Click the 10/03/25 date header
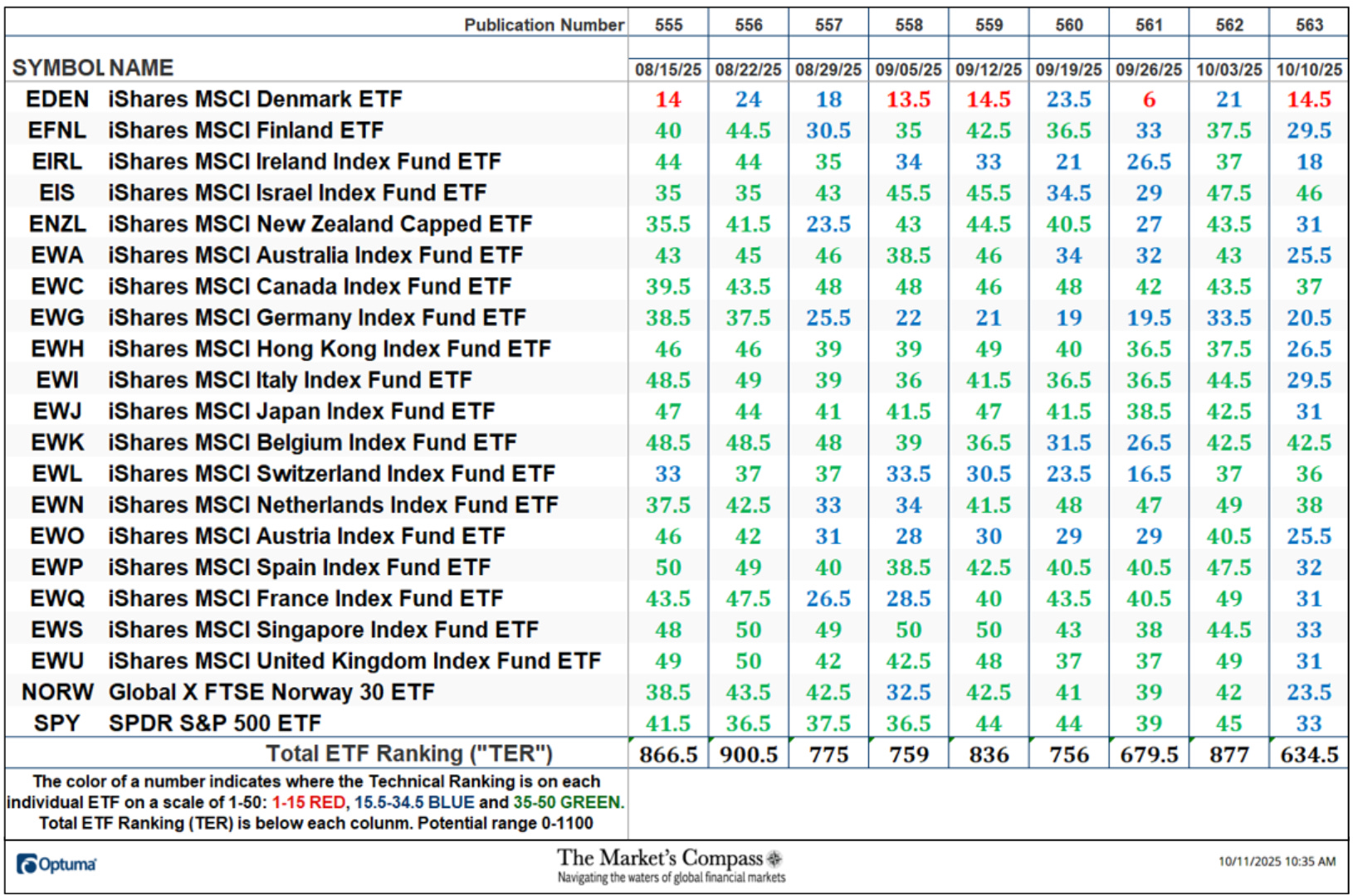This screenshot has height=896, width=1353. point(1228,70)
